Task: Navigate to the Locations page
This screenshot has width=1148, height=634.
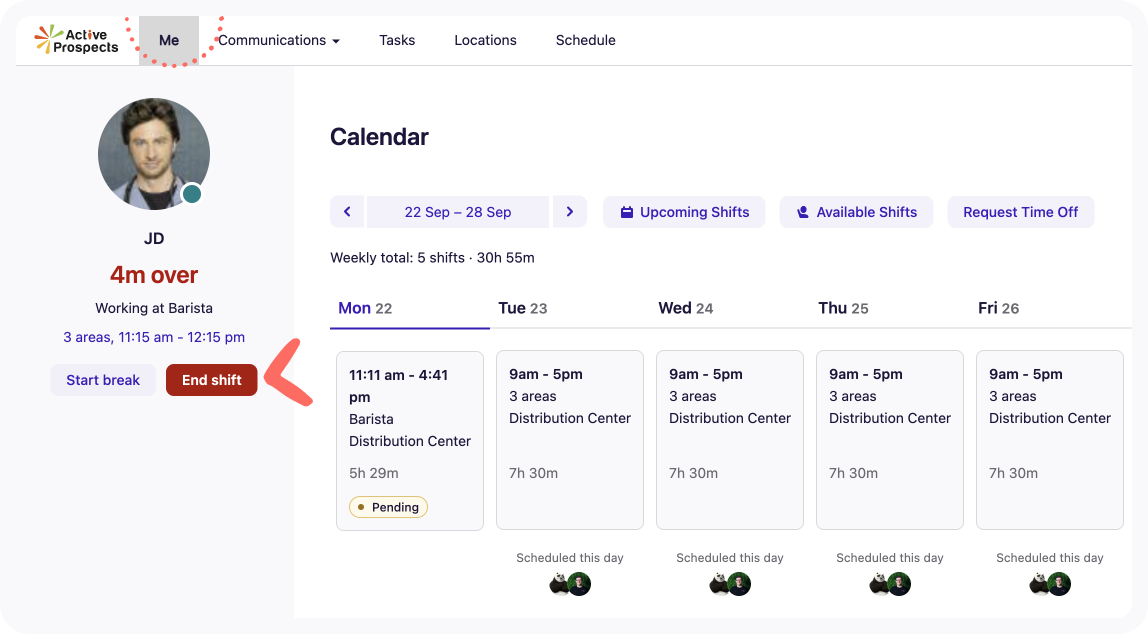Action: [485, 40]
